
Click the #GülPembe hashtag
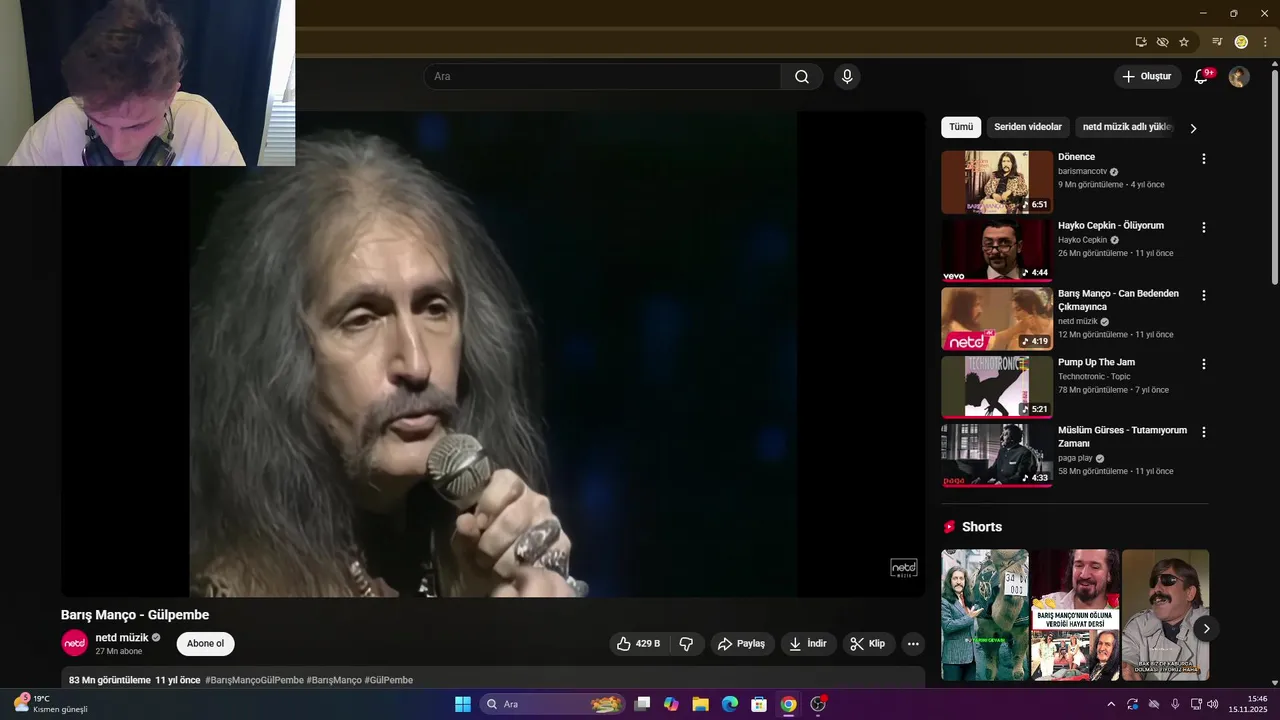tap(389, 680)
